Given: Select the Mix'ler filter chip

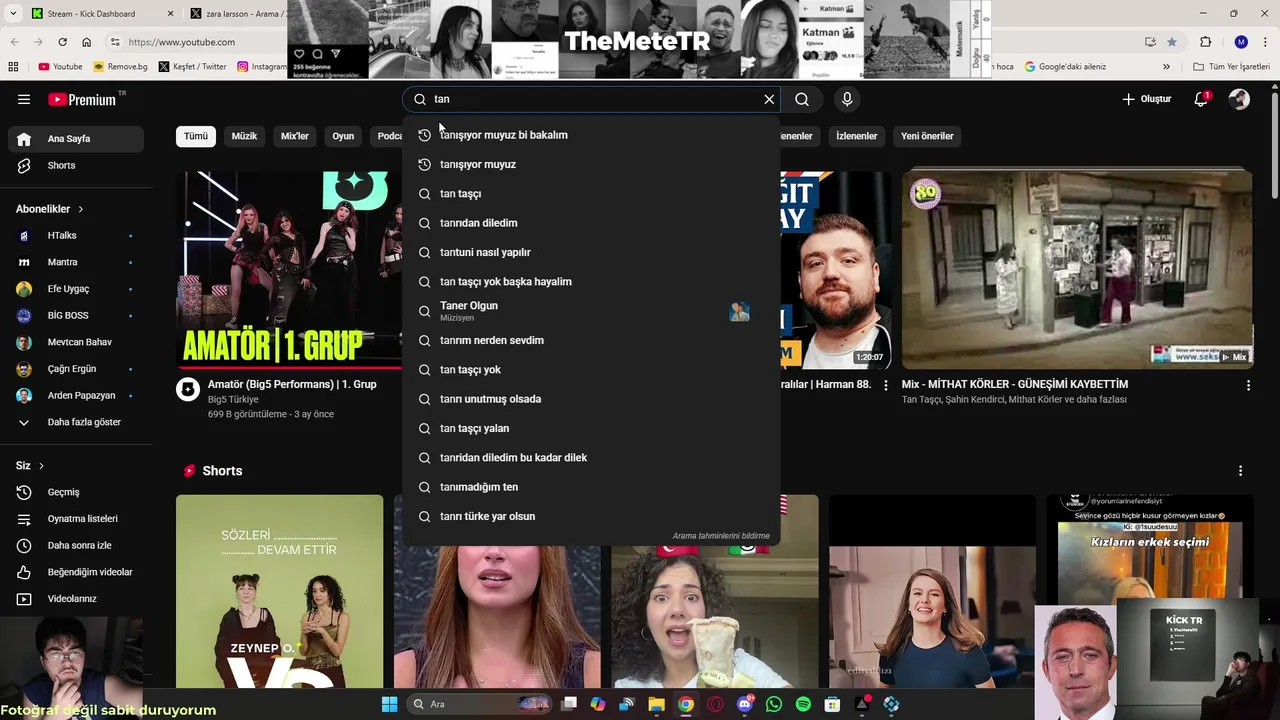Looking at the screenshot, I should 295,136.
